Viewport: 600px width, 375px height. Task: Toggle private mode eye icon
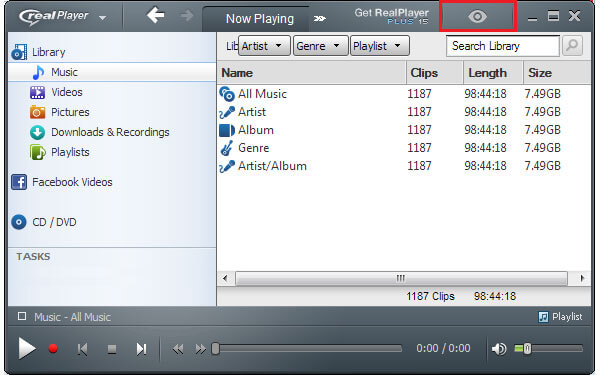click(x=477, y=16)
